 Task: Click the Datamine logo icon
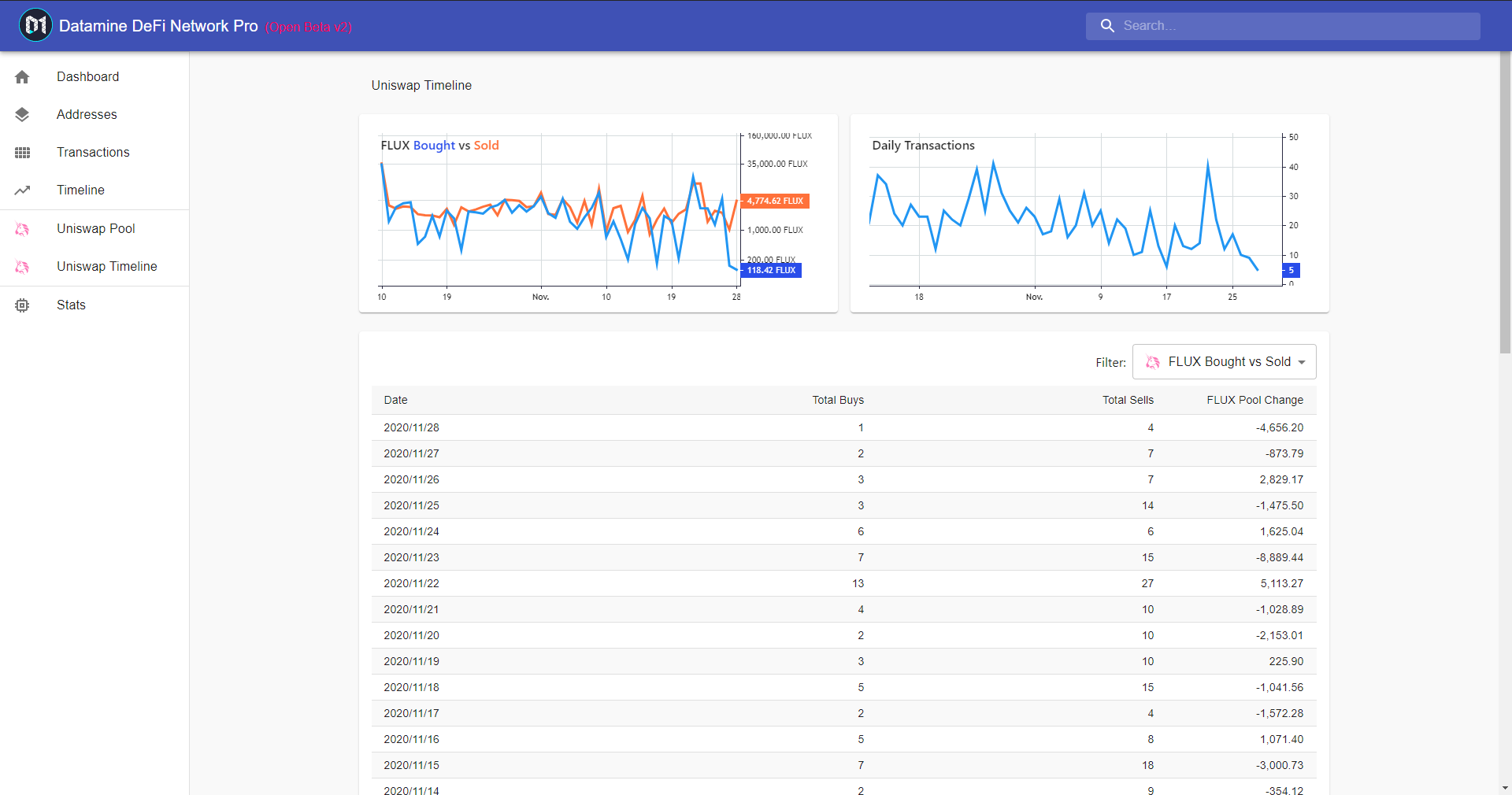point(35,25)
